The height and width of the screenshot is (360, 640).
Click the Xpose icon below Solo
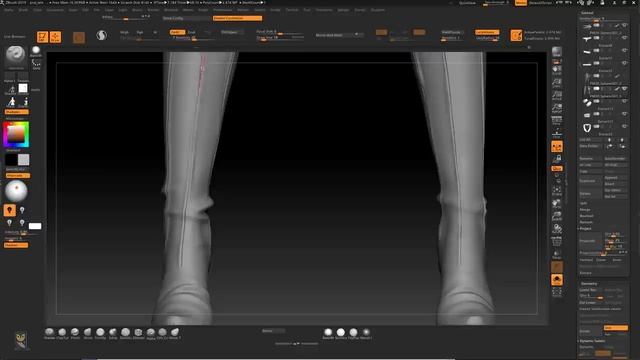(x=557, y=292)
